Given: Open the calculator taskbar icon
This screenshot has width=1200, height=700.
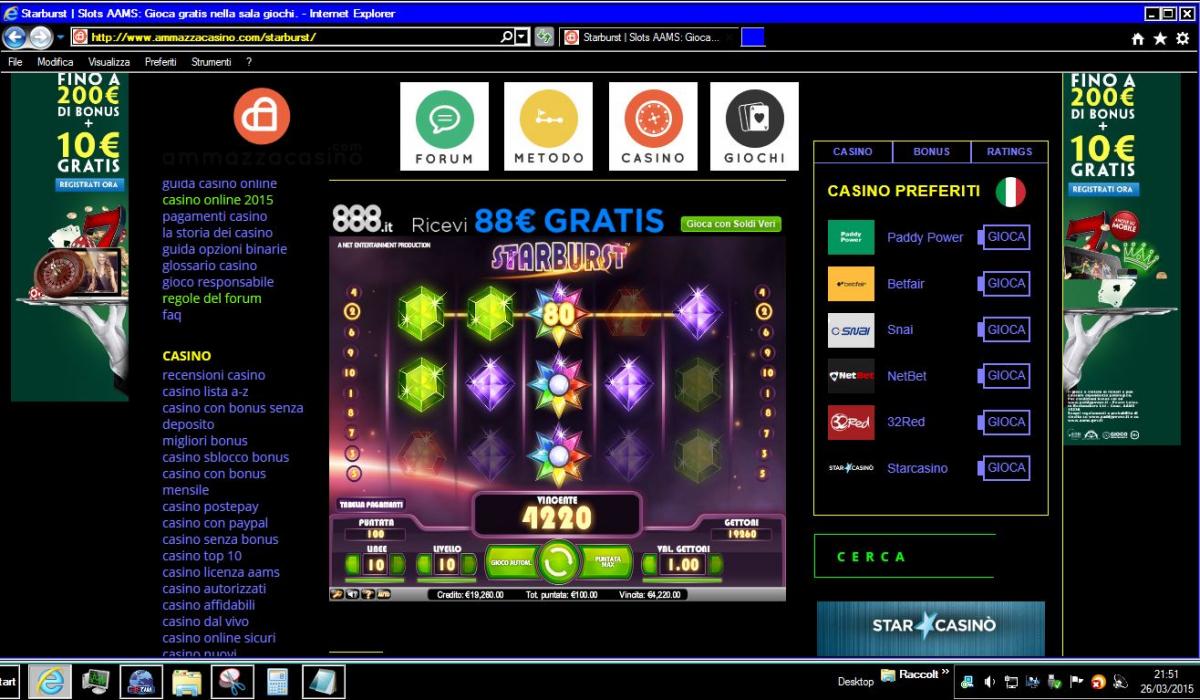Looking at the screenshot, I should tap(277, 682).
